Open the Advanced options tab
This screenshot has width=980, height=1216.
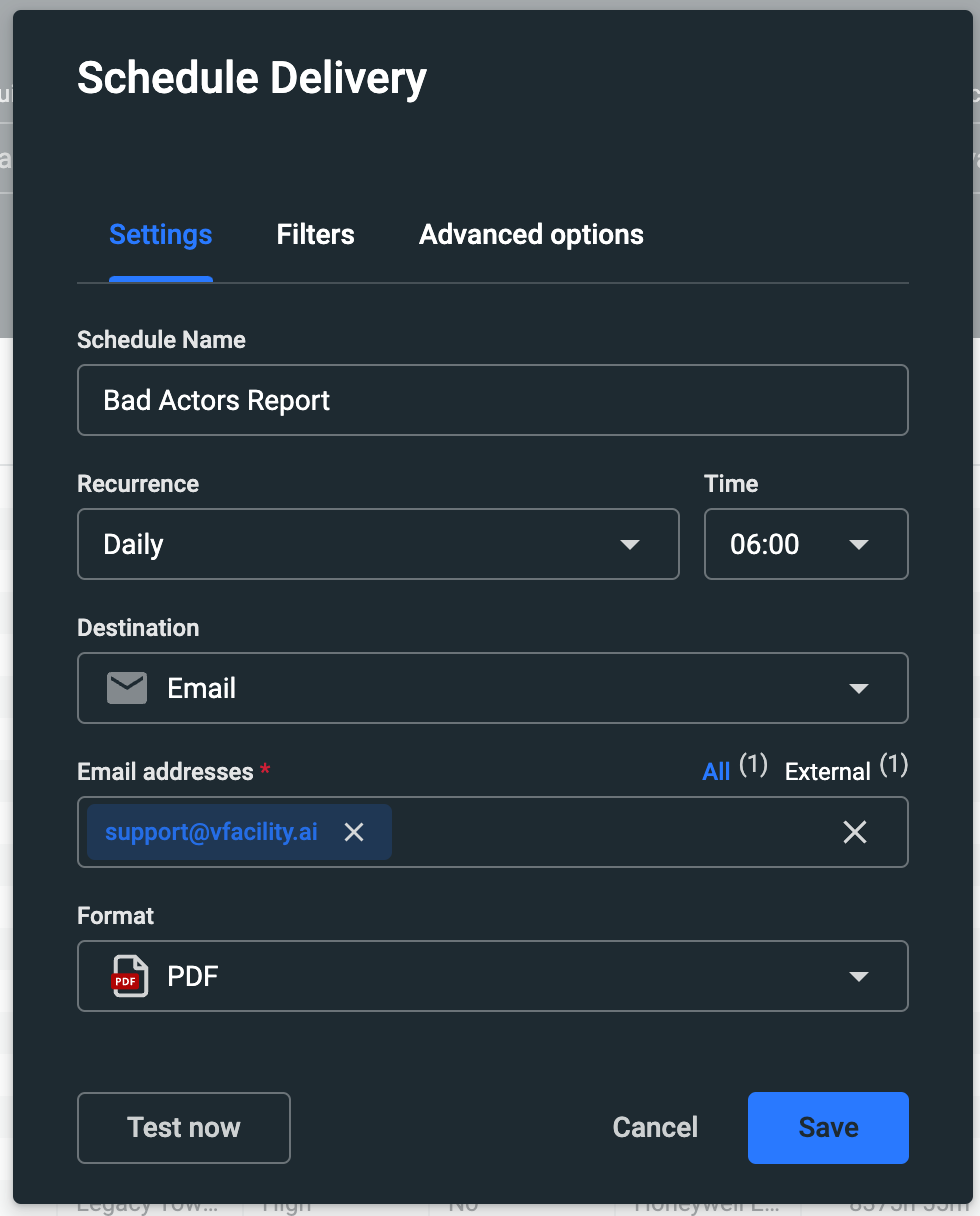point(531,235)
